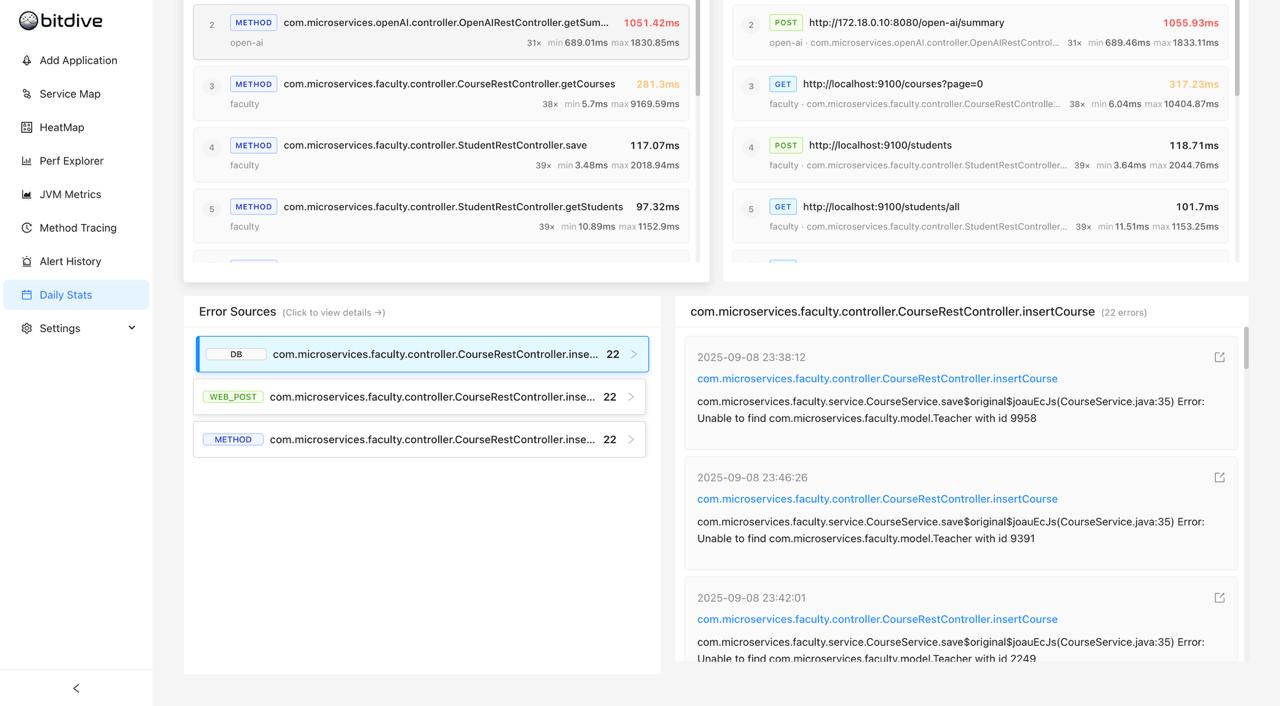Open external details for 23:42:01 error
This screenshot has height=706, width=1280.
[1219, 598]
